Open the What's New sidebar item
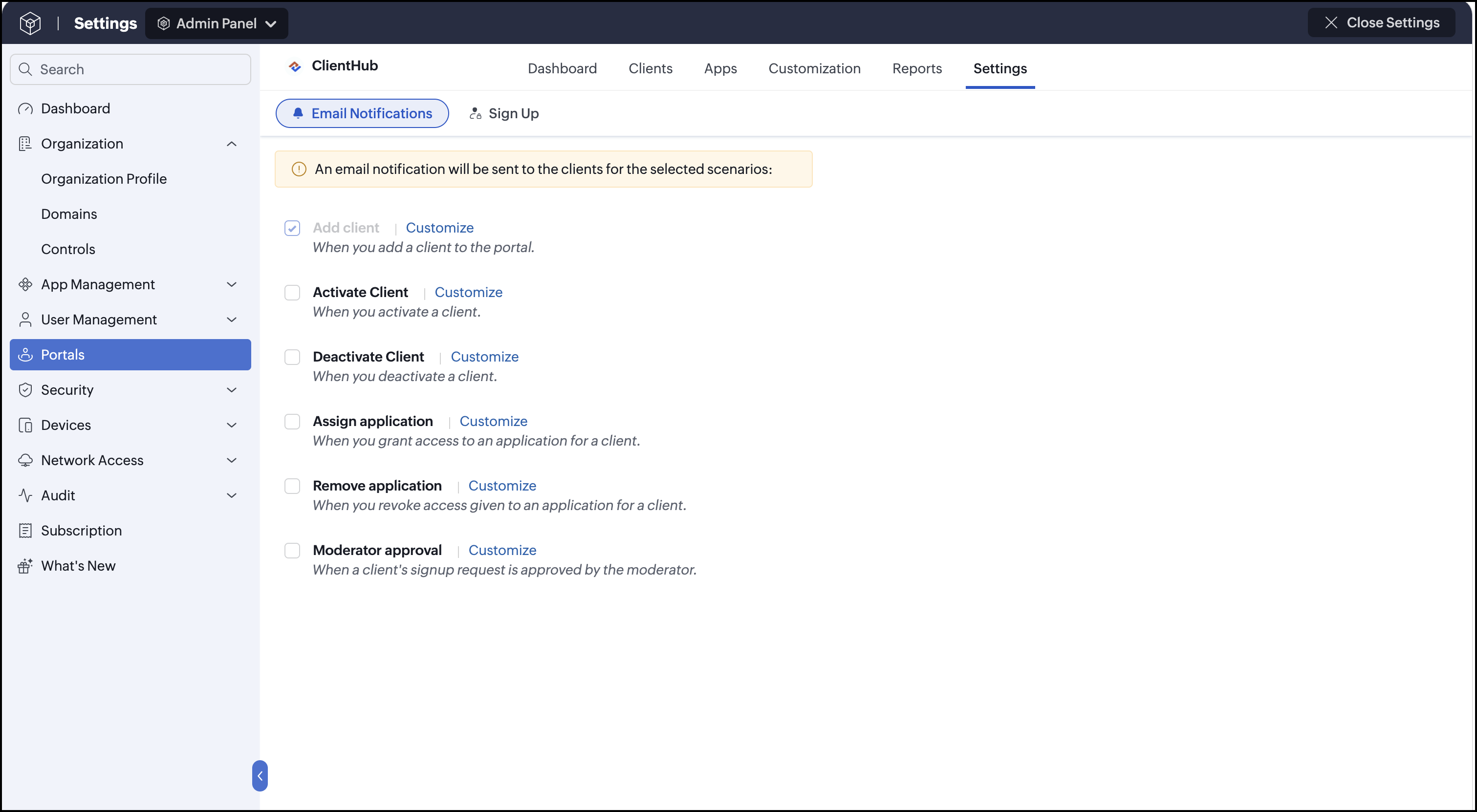The image size is (1477, 812). [x=130, y=566]
